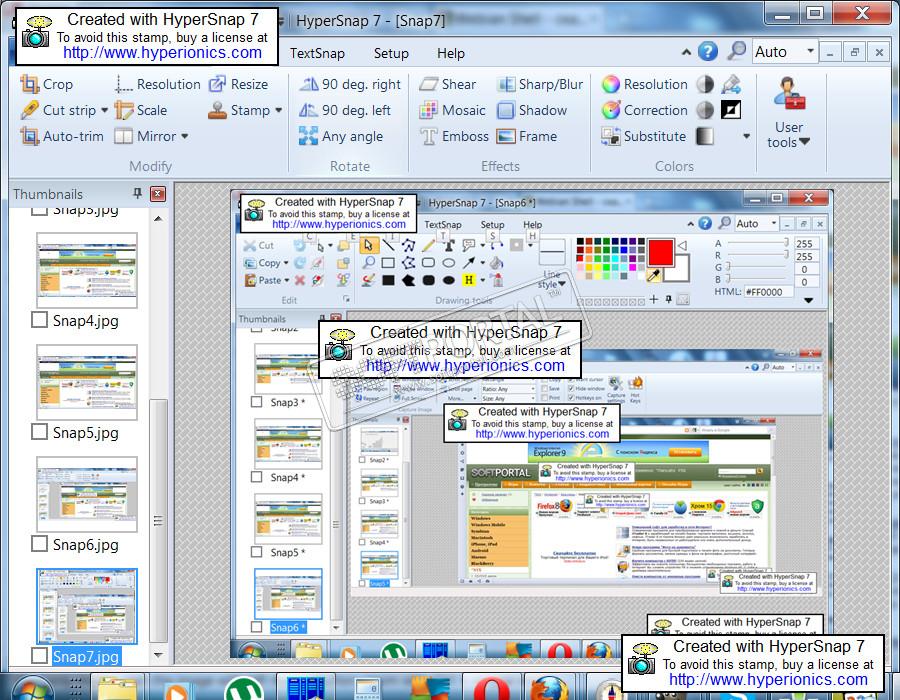Click the black-and-white invert icon

pos(731,110)
